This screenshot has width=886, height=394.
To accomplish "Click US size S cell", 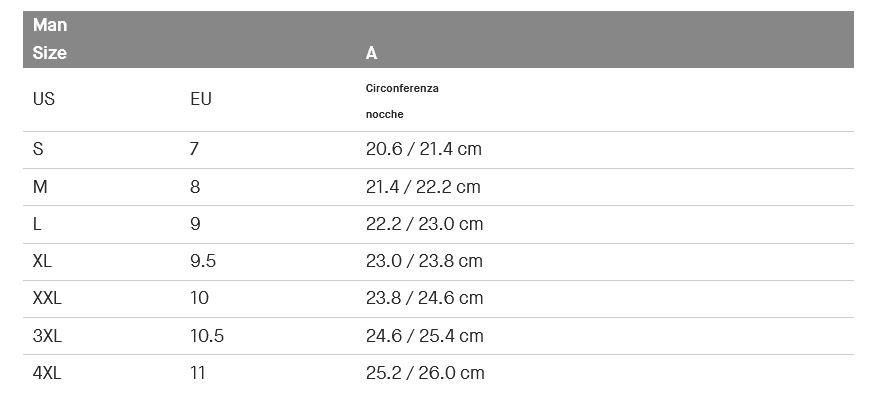I will [38, 149].
